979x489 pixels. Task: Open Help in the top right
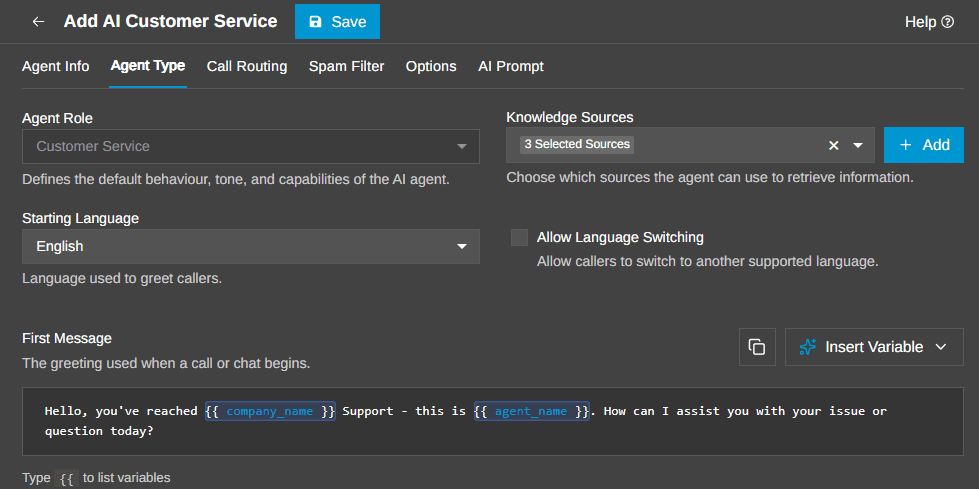pos(929,22)
